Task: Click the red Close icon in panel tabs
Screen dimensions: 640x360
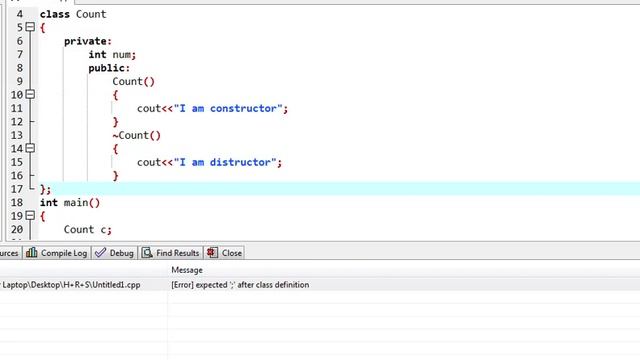Action: [x=212, y=253]
